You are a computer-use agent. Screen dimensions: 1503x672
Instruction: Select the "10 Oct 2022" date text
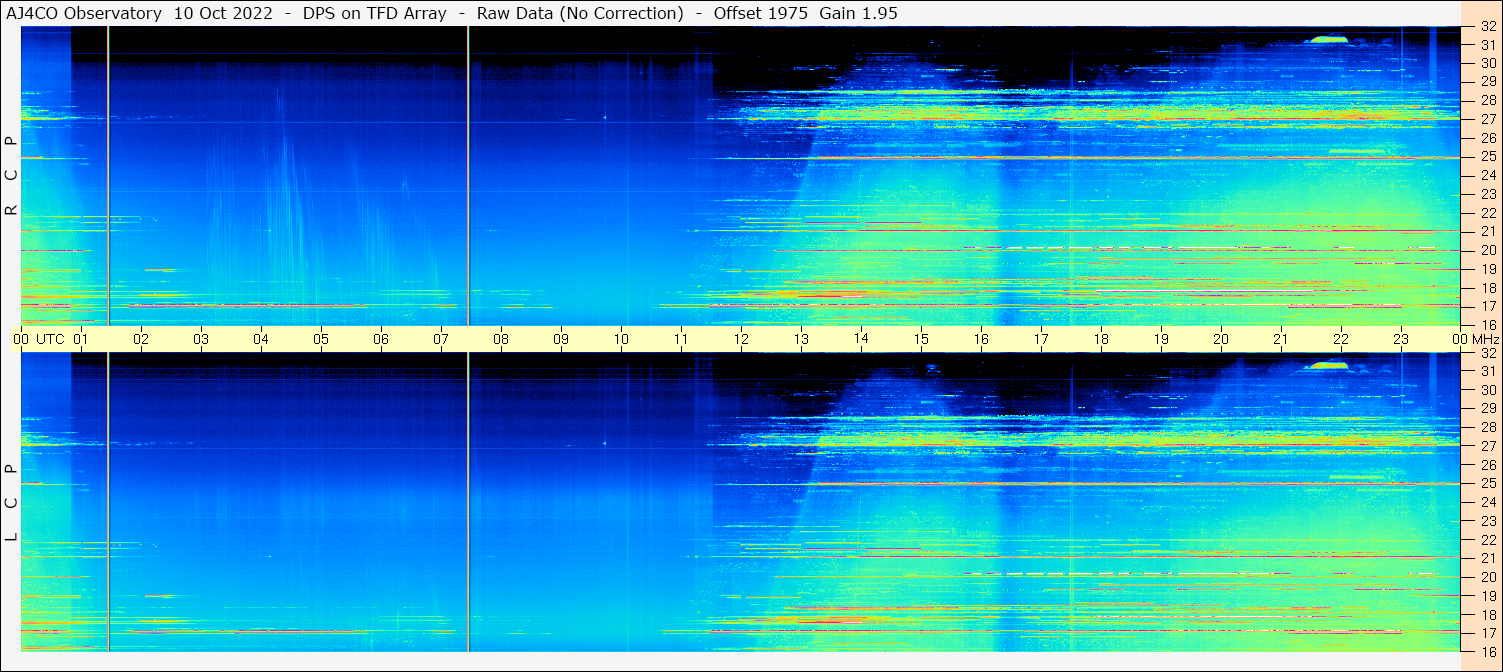(x=224, y=13)
